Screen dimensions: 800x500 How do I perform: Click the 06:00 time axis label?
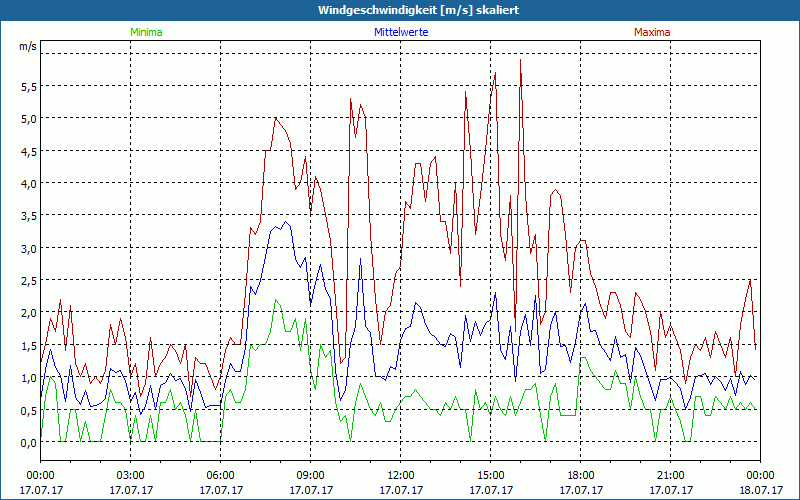pos(220,476)
